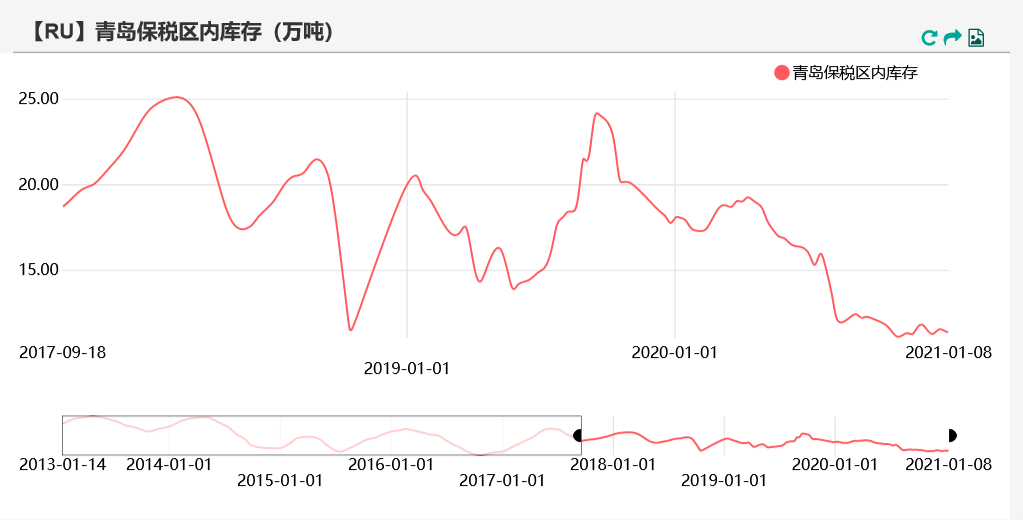The height and width of the screenshot is (520, 1023).
Task: Grab the right data zoom handle
Action: click(x=951, y=435)
